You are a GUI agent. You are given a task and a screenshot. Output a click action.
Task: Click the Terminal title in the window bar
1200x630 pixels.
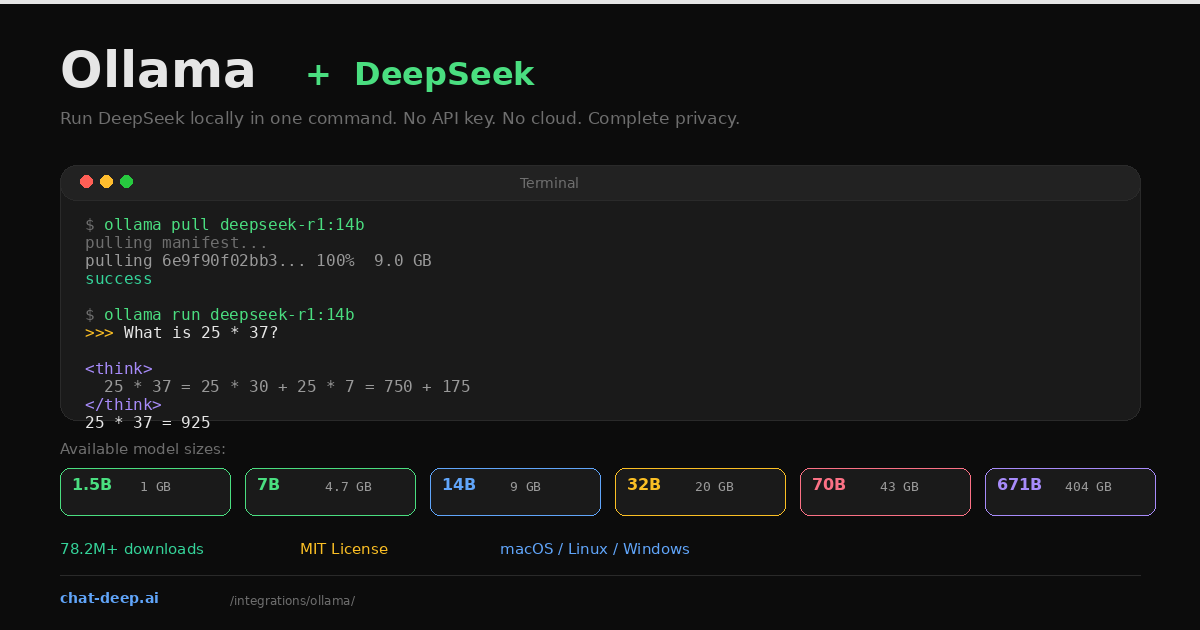point(549,183)
